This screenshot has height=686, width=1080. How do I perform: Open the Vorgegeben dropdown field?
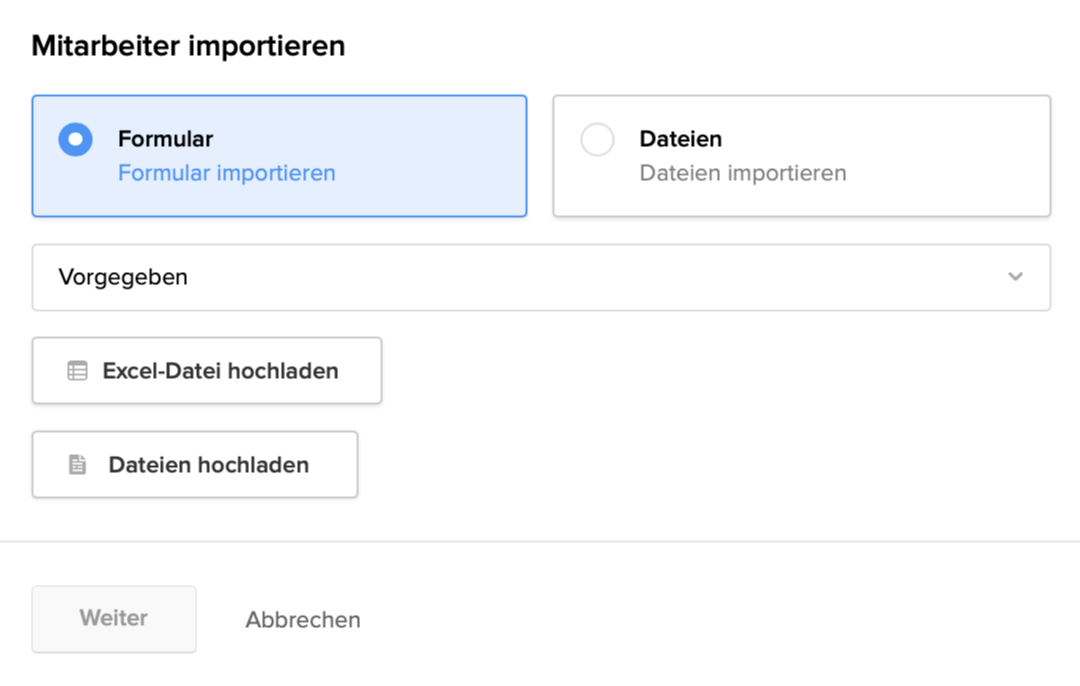[x=540, y=277]
